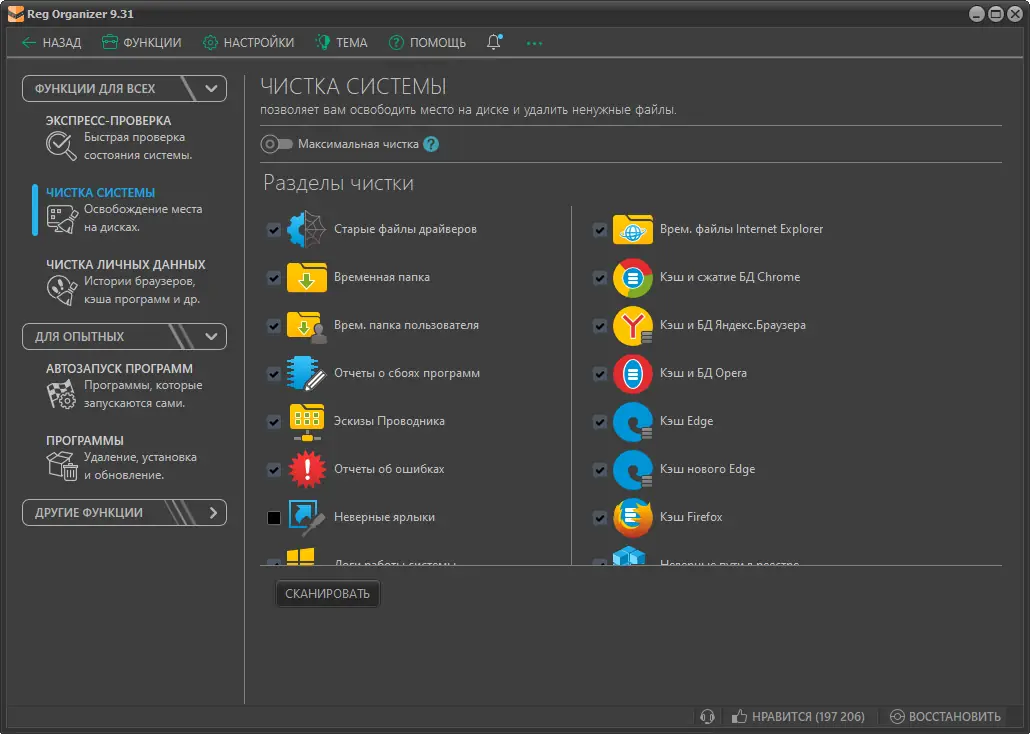This screenshot has width=1030, height=734.
Task: Toggle the Максимальная чистка switch
Action: 276,144
